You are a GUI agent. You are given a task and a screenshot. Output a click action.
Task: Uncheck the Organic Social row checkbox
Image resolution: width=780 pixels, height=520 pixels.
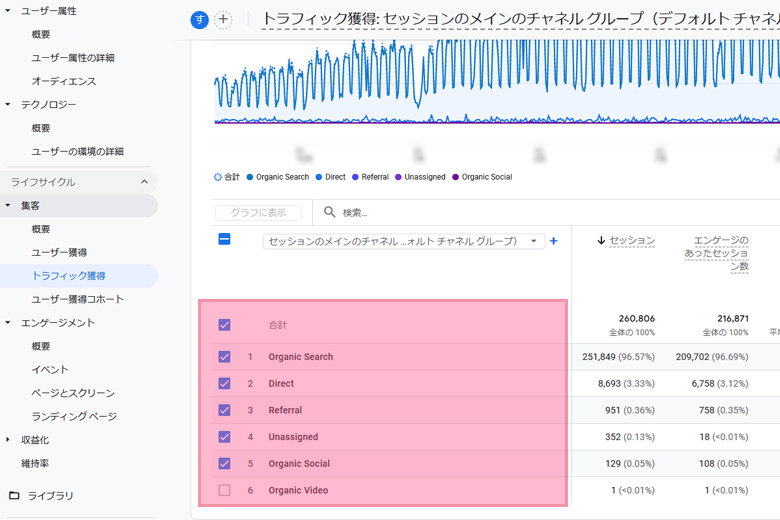coord(224,463)
